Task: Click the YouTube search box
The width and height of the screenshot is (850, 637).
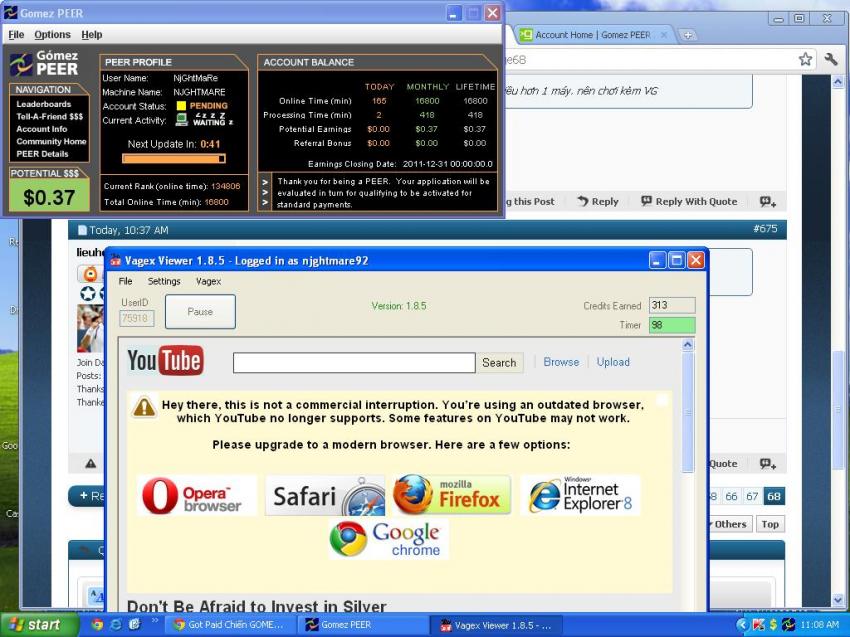Action: (x=354, y=363)
